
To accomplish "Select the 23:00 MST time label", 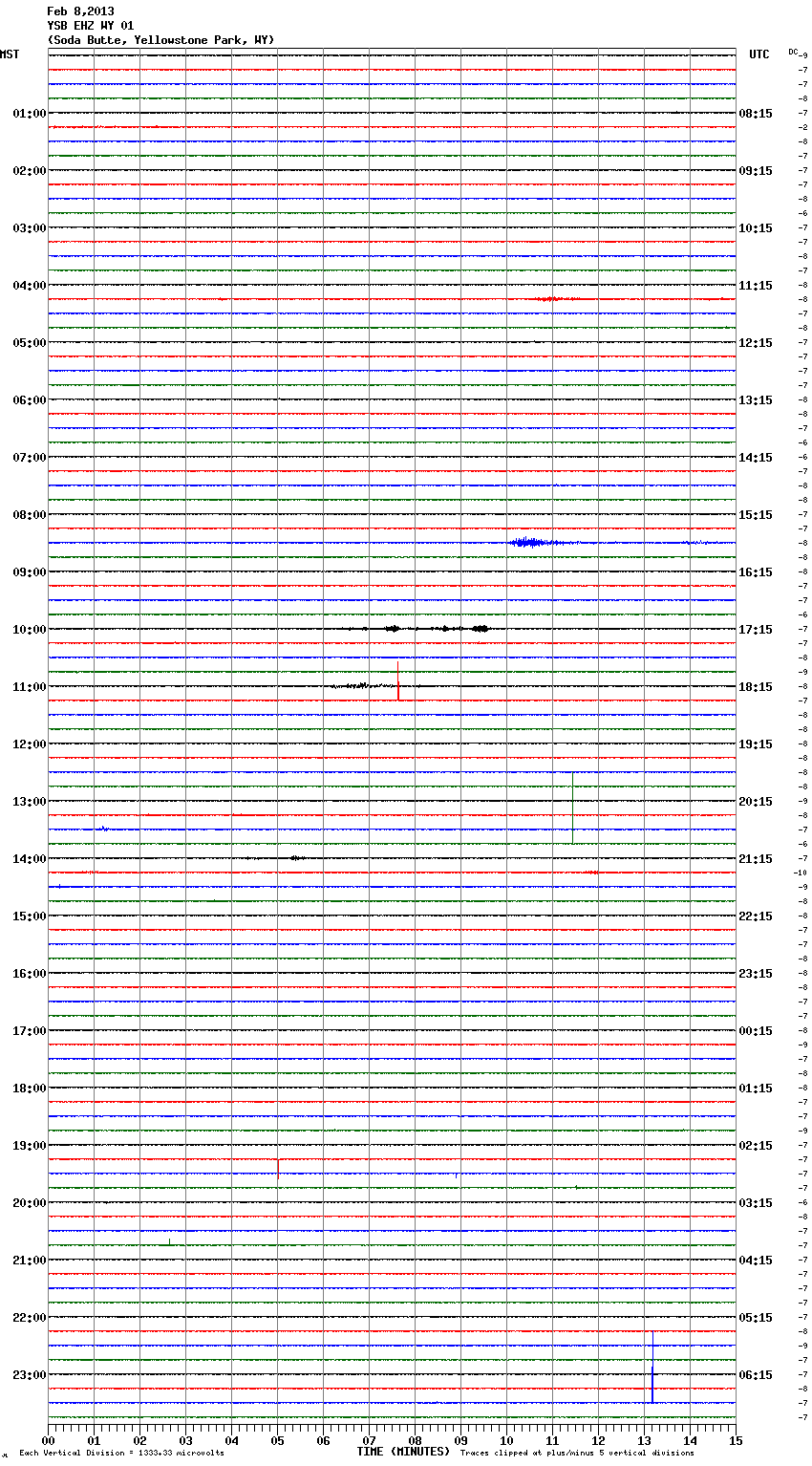I will (30, 1375).
